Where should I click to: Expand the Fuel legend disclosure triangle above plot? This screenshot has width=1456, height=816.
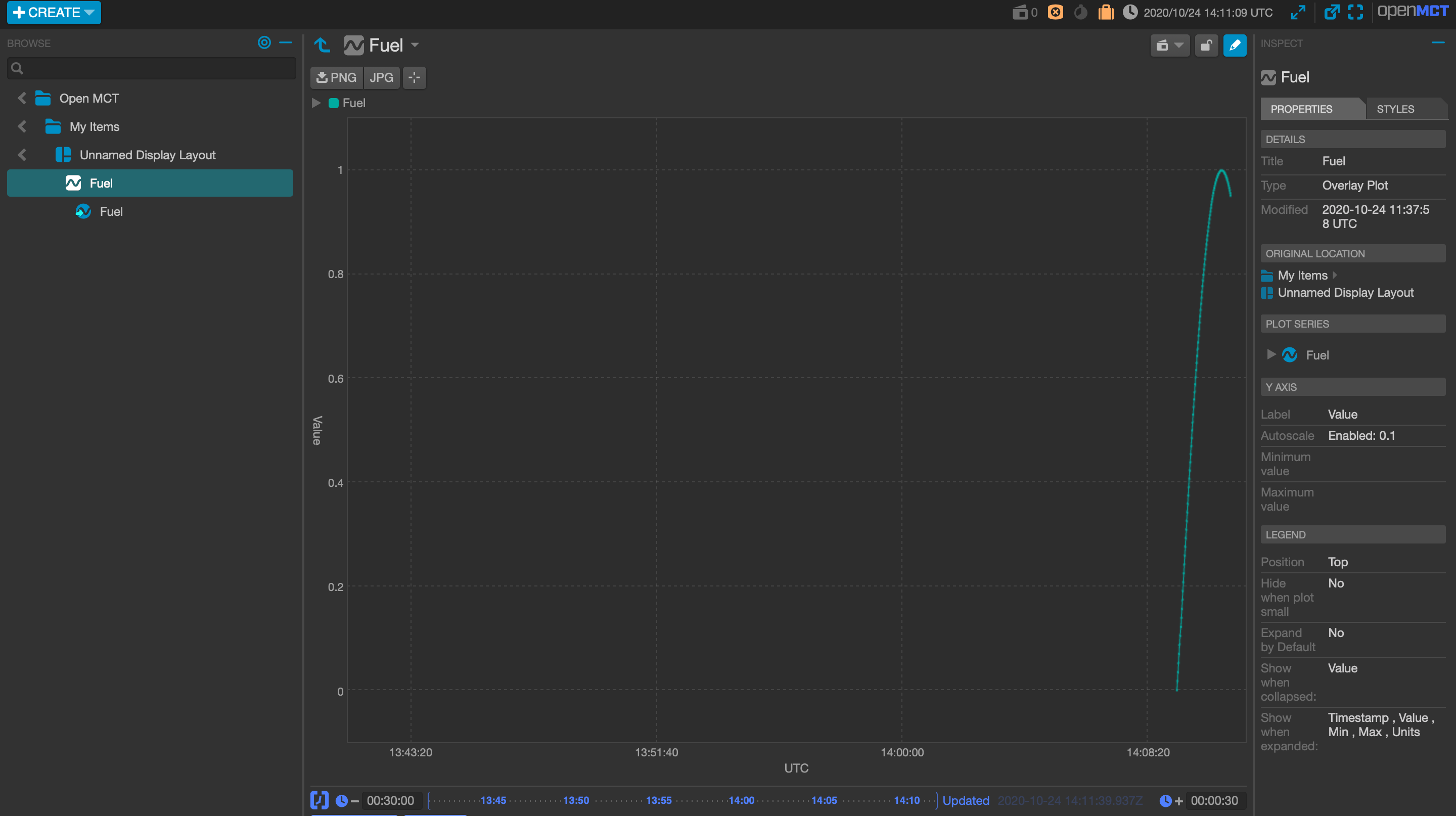[316, 103]
